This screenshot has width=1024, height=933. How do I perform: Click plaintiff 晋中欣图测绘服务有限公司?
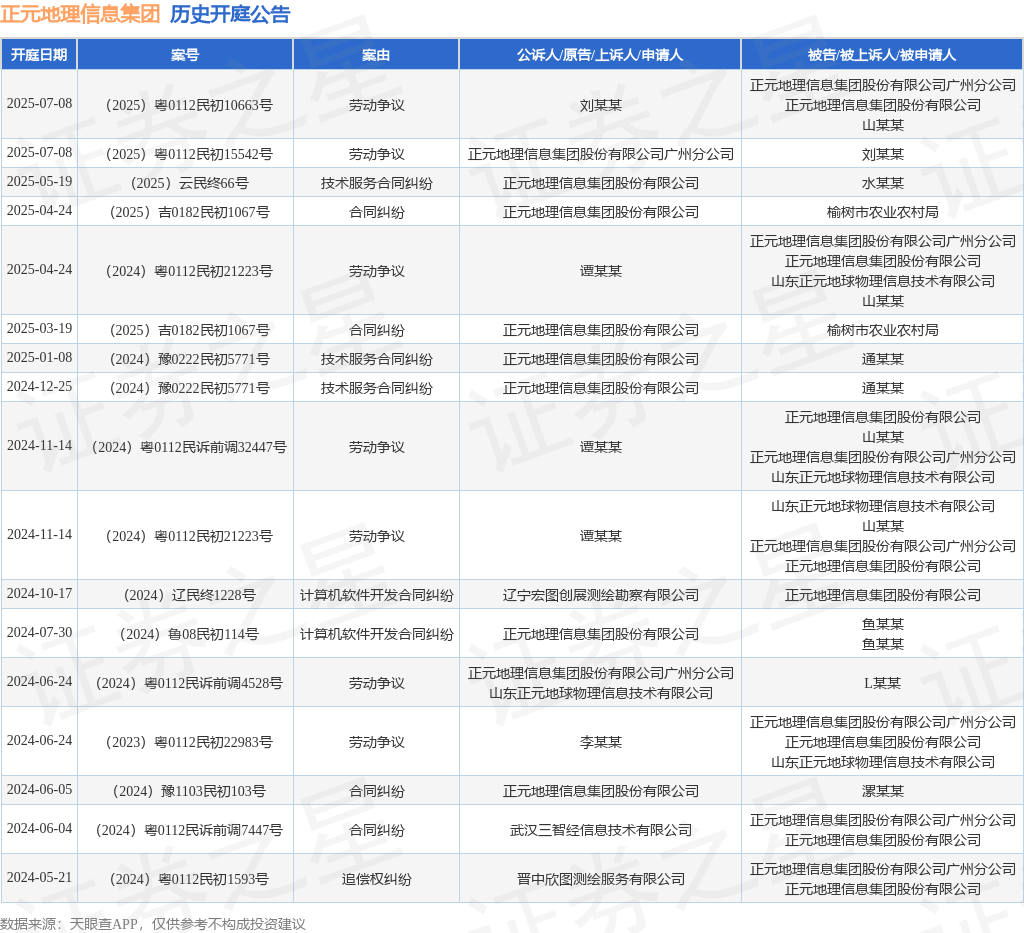tap(600, 879)
